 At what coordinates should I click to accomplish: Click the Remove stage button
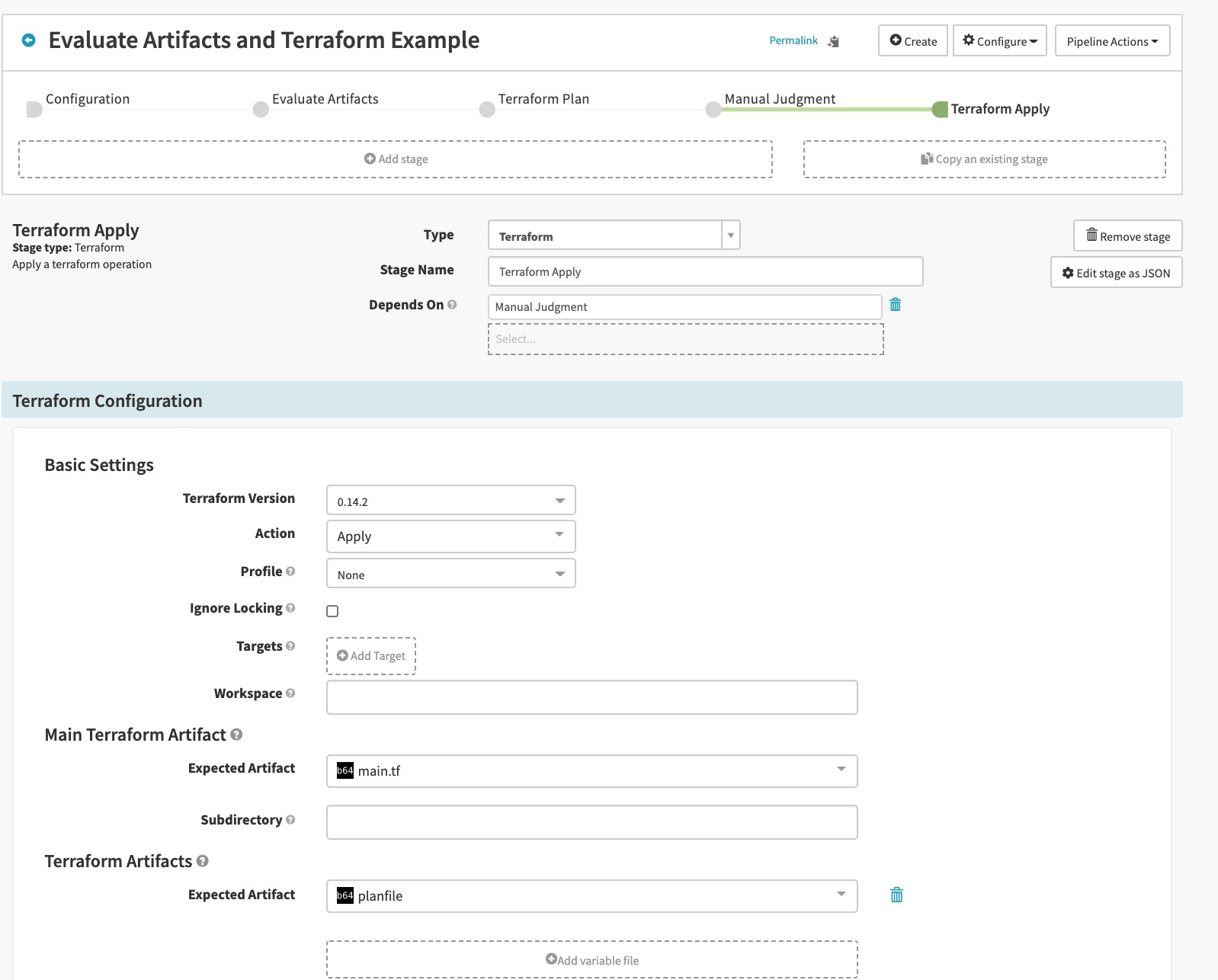tap(1127, 236)
